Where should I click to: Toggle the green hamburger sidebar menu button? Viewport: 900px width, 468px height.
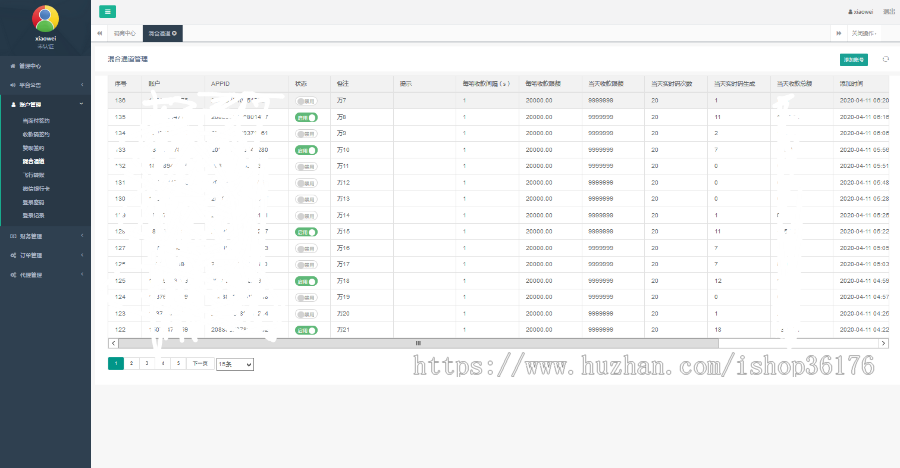(107, 11)
